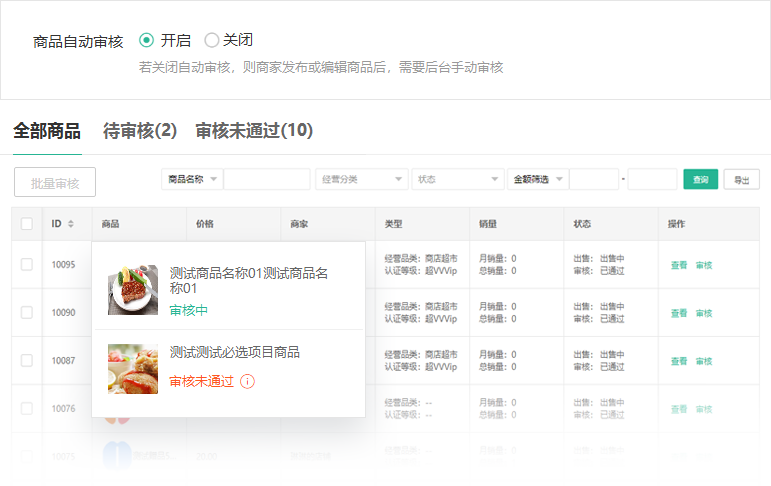Image resolution: width=771 pixels, height=486 pixels.
Task: Click the red 审核未通过 status text
Action: pos(201,381)
